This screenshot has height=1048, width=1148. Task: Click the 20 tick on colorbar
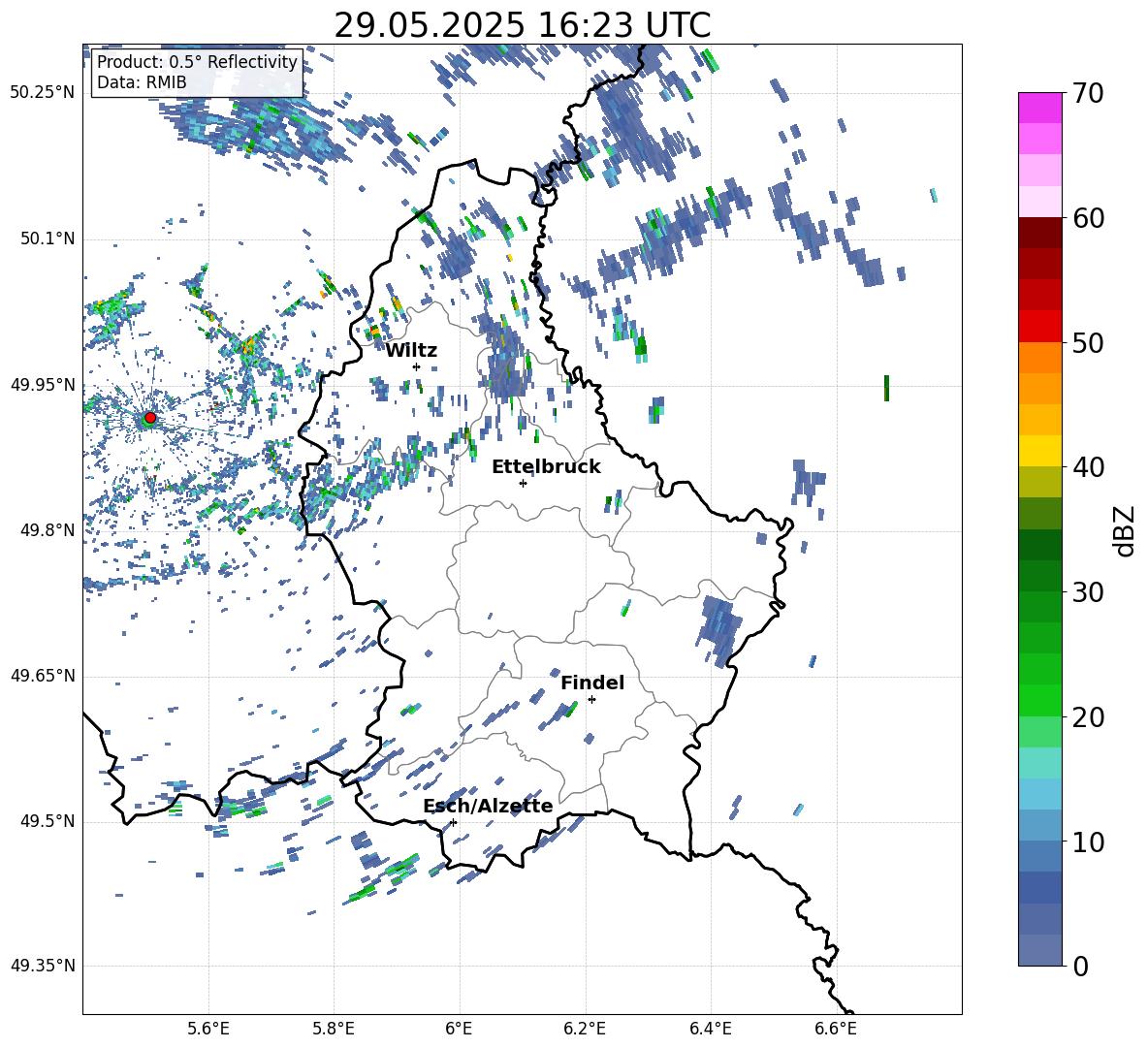click(1088, 716)
